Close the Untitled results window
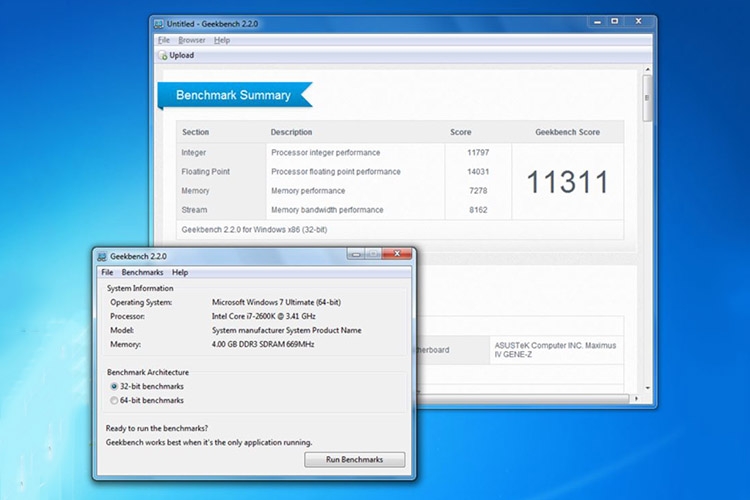750x500 pixels. pyautogui.click(x=638, y=21)
